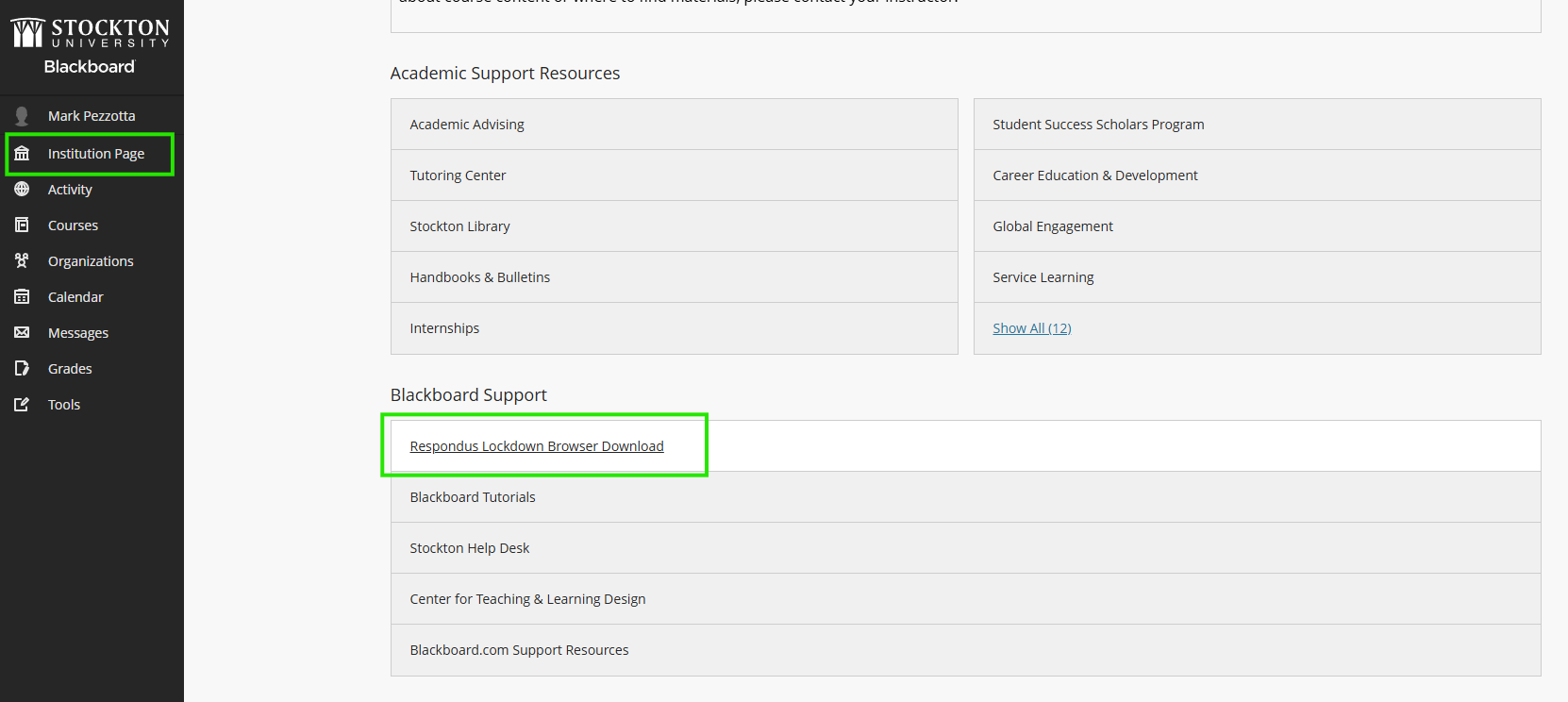Click the Stockton University logo
The height and width of the screenshot is (702, 1568).
click(x=91, y=33)
